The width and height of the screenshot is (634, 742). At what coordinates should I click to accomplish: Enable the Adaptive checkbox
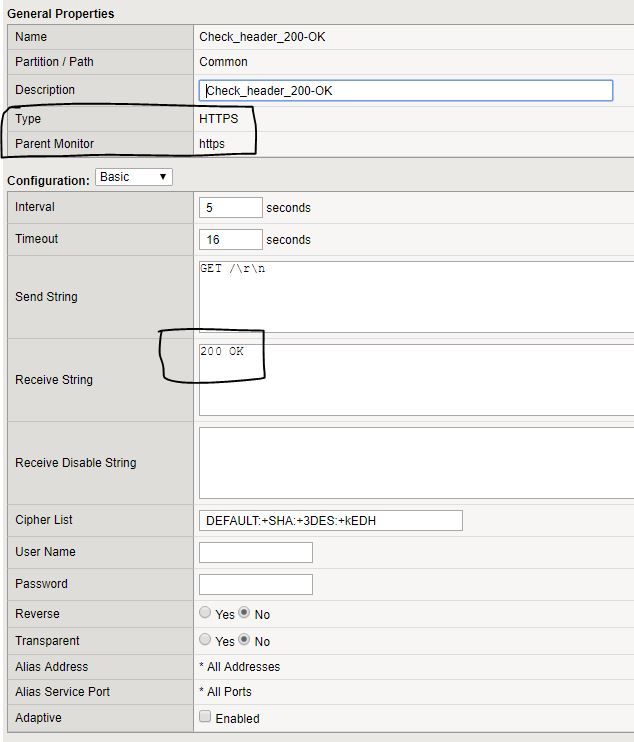(205, 717)
